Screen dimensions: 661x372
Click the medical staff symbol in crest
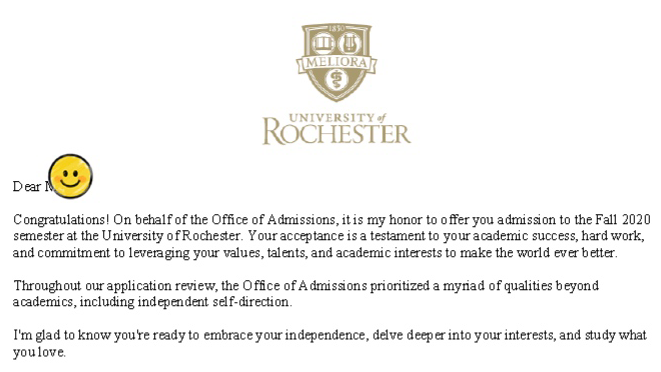coord(336,79)
